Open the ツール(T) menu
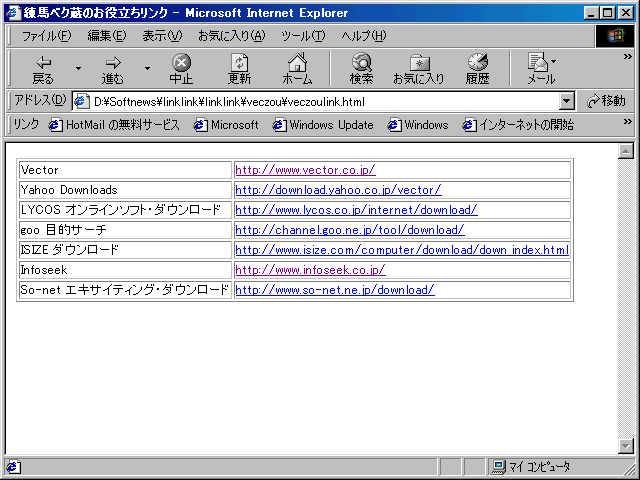This screenshot has height=480, width=640. 303,36
